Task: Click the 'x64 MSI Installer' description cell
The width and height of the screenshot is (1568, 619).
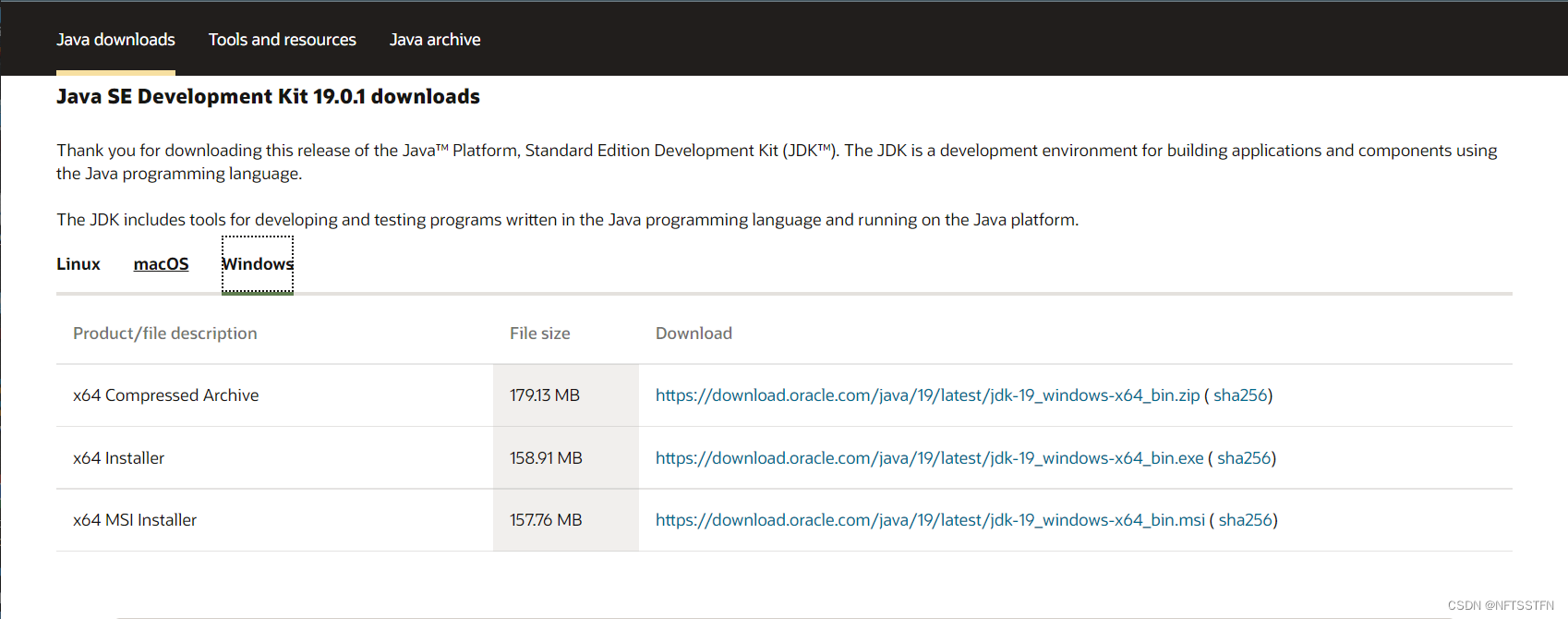Action: pos(274,520)
